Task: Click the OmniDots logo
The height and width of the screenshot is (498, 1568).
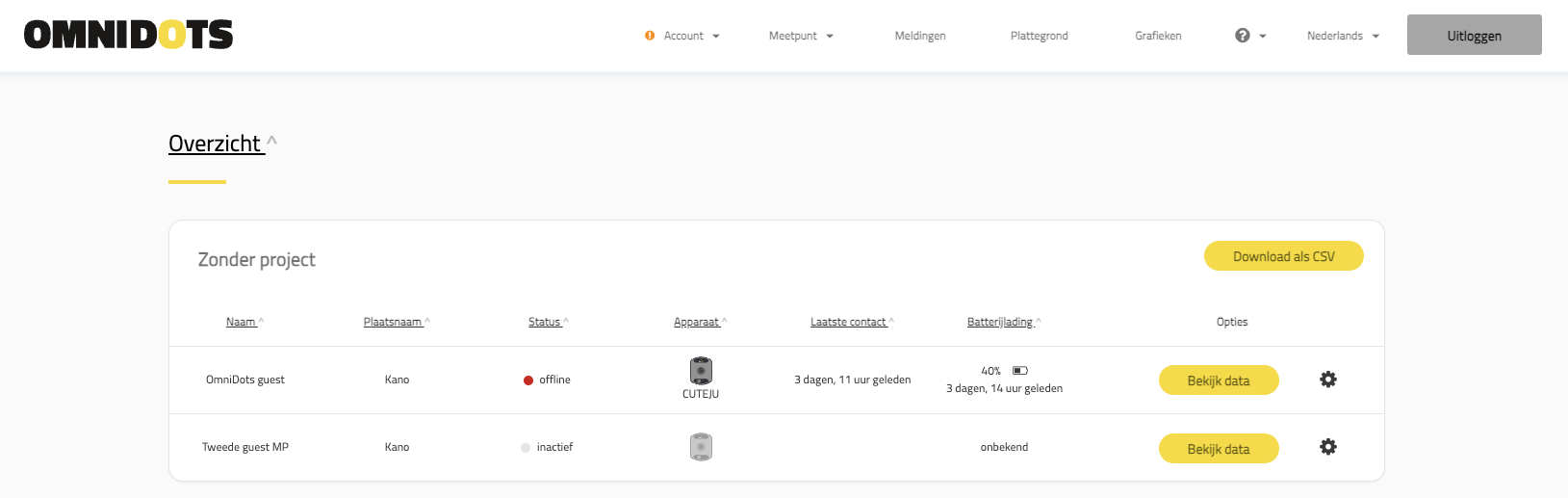Action: click(x=128, y=36)
